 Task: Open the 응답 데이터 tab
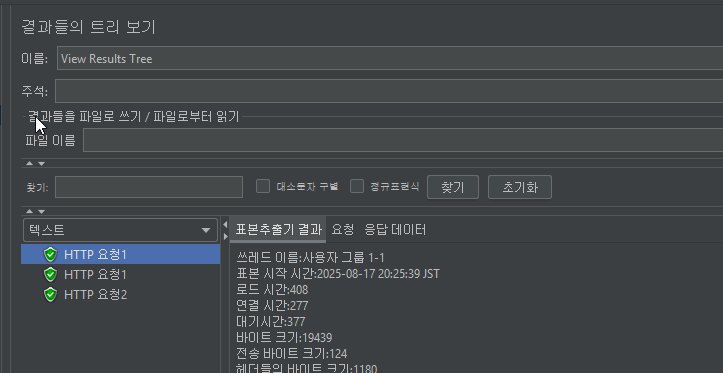point(395,230)
